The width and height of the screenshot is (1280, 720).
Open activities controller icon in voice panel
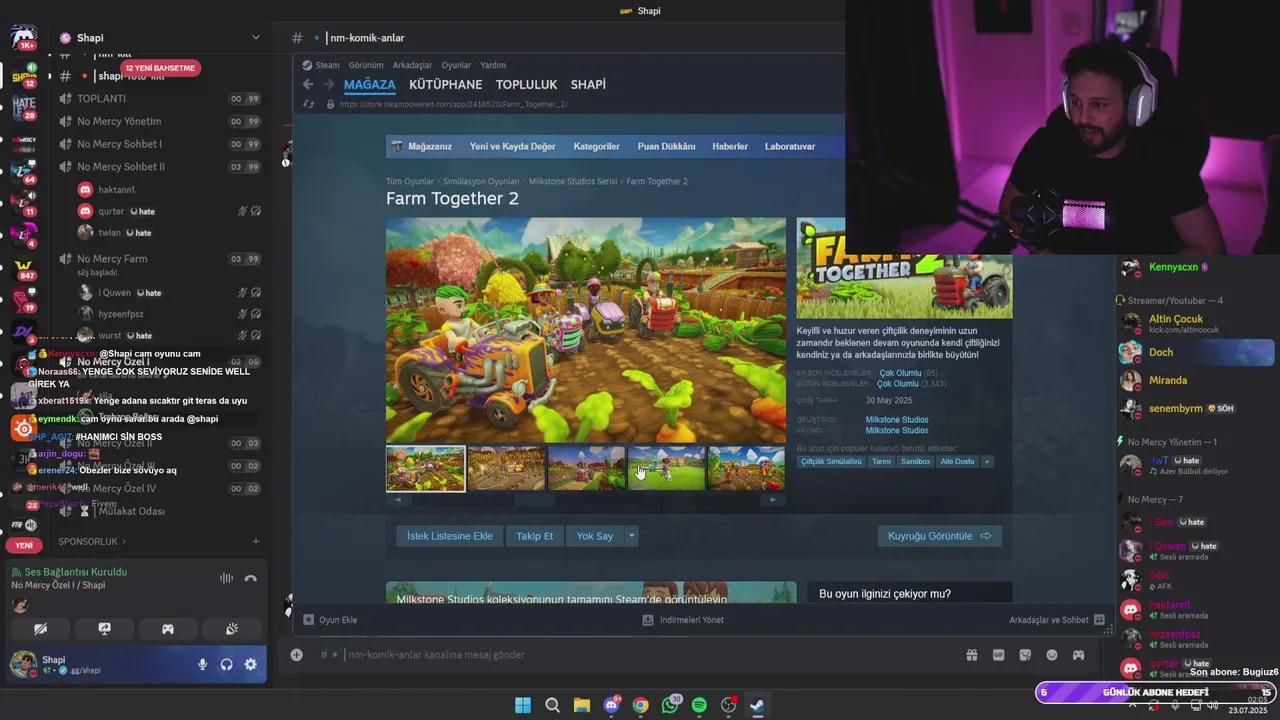[x=168, y=629]
